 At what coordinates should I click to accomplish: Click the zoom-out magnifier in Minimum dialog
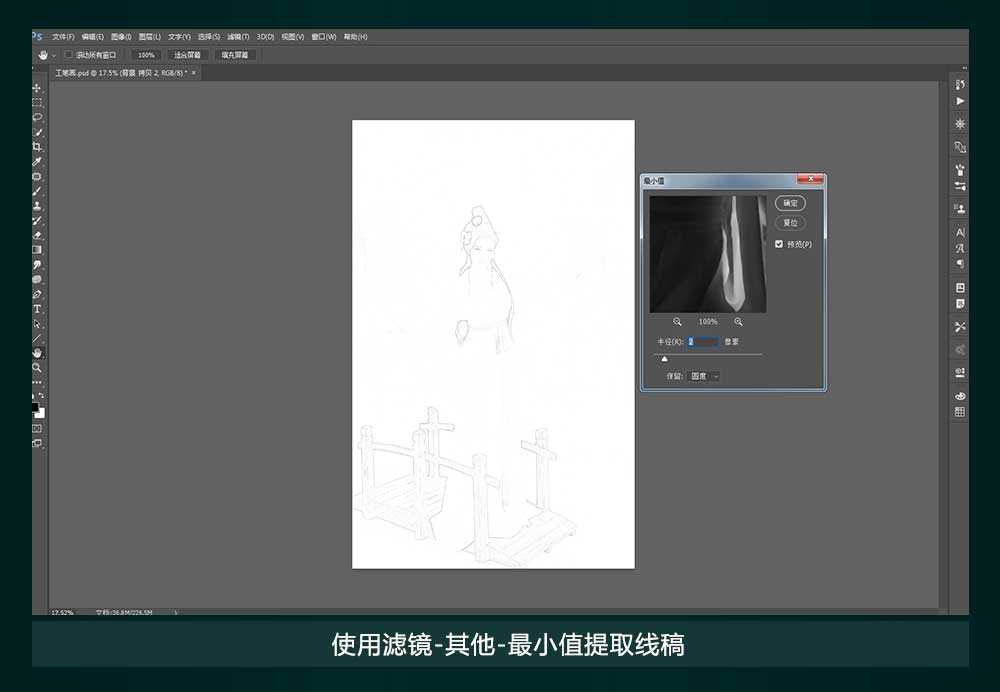[x=677, y=319]
